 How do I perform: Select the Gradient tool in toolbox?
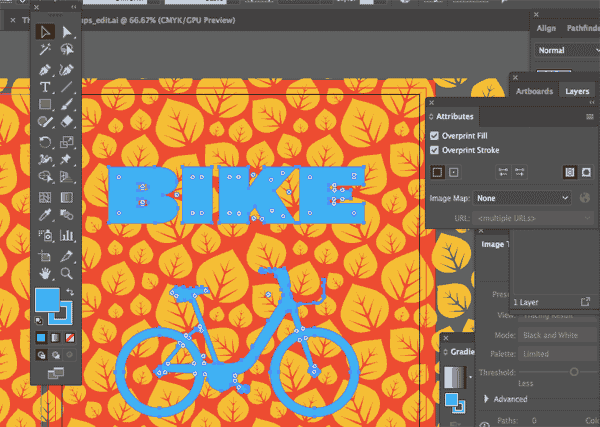67,197
